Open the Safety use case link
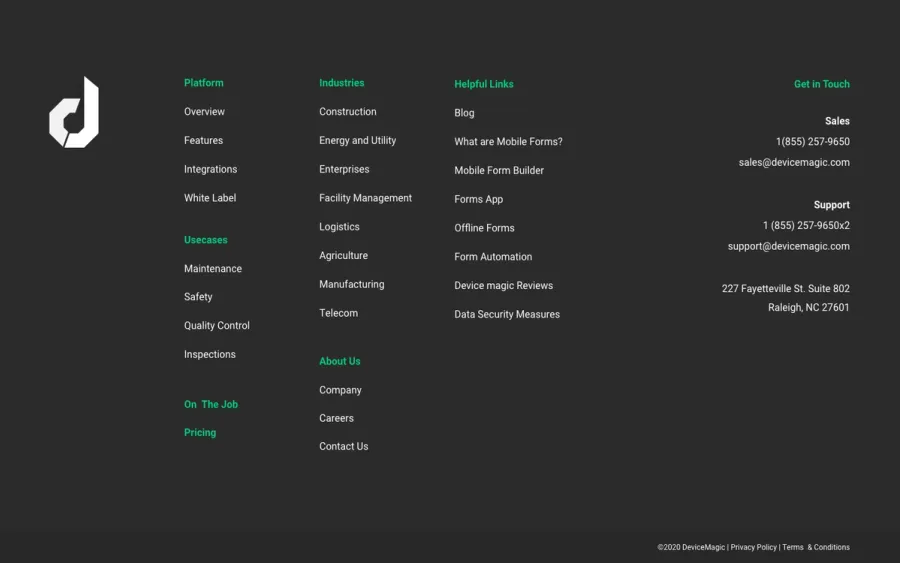This screenshot has width=900, height=563. (198, 297)
